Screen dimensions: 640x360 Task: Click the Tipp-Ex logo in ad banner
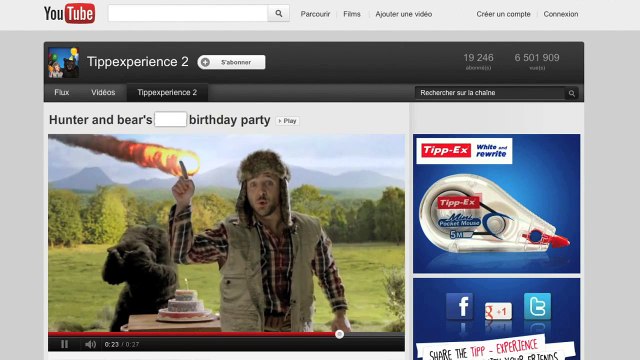(x=446, y=151)
